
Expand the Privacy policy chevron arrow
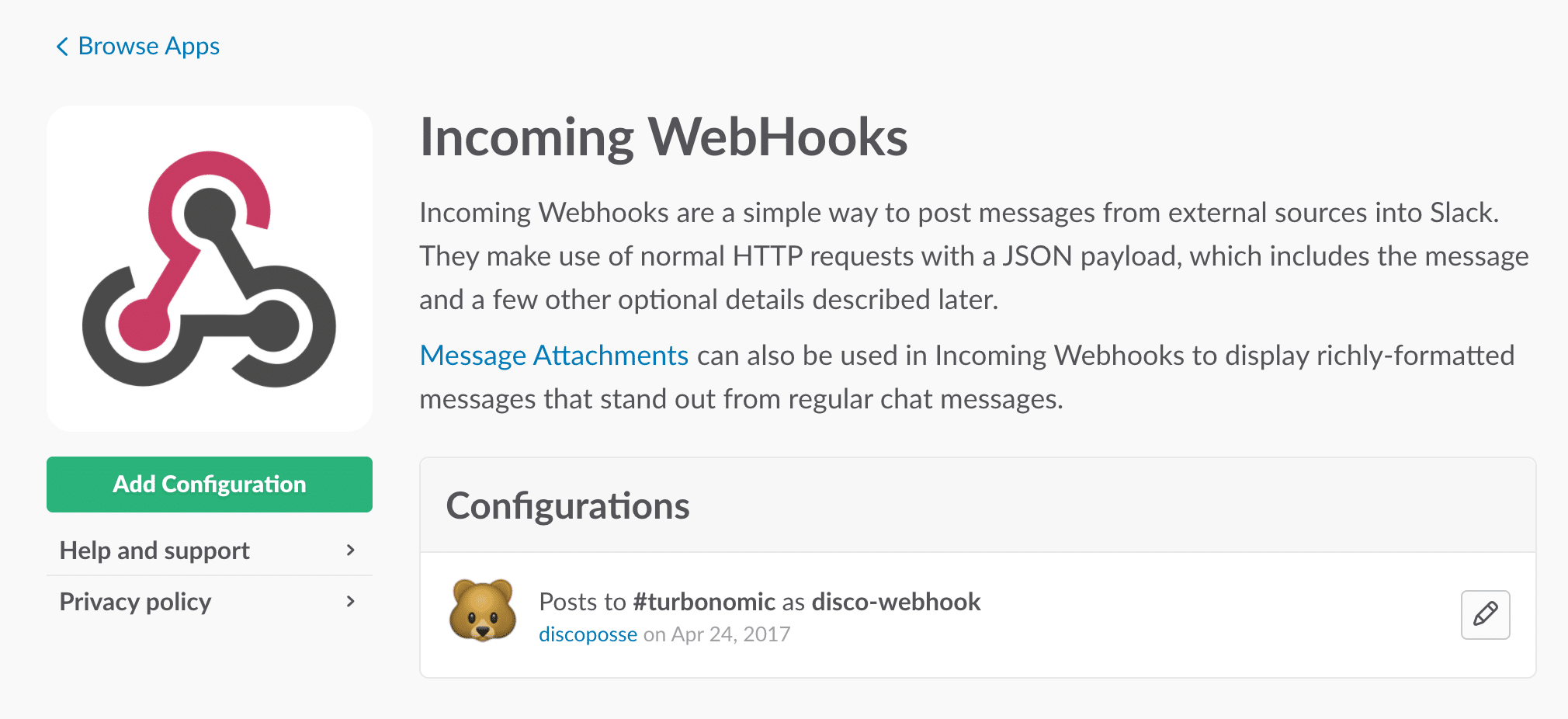coord(351,602)
